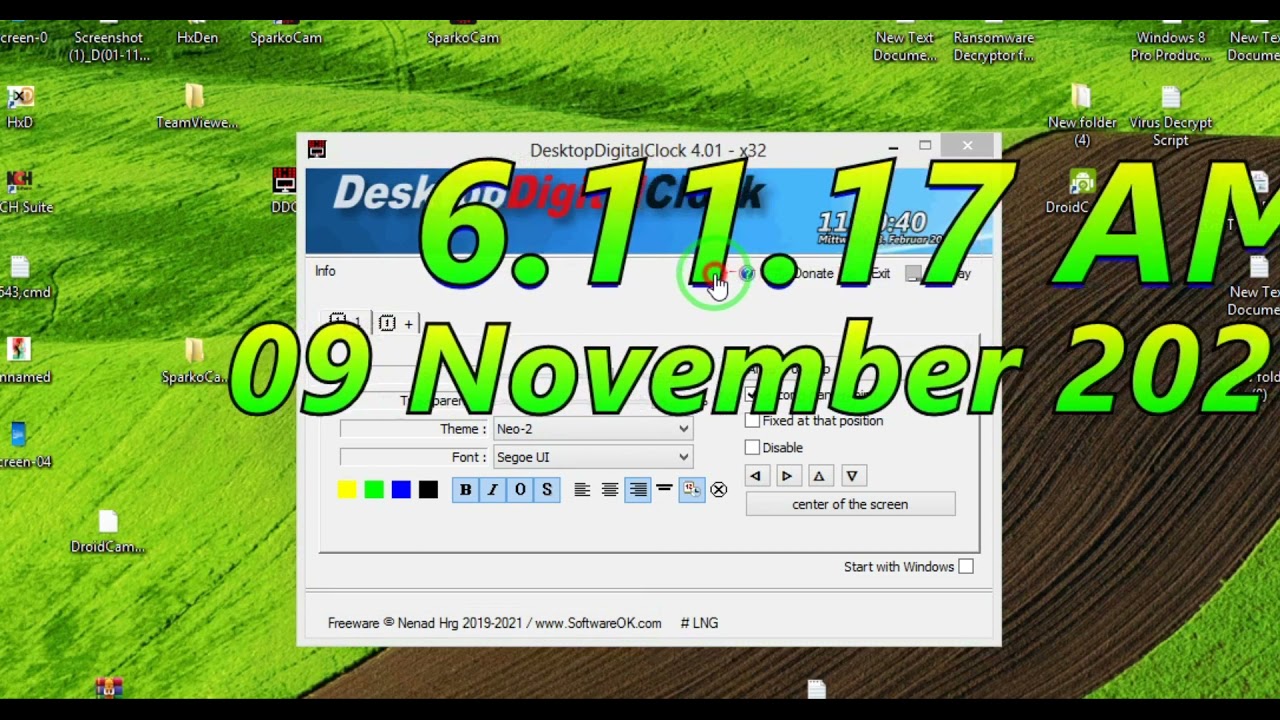This screenshot has height=720, width=1280.
Task: Click the globe icon in toolbar
Action: (x=747, y=273)
